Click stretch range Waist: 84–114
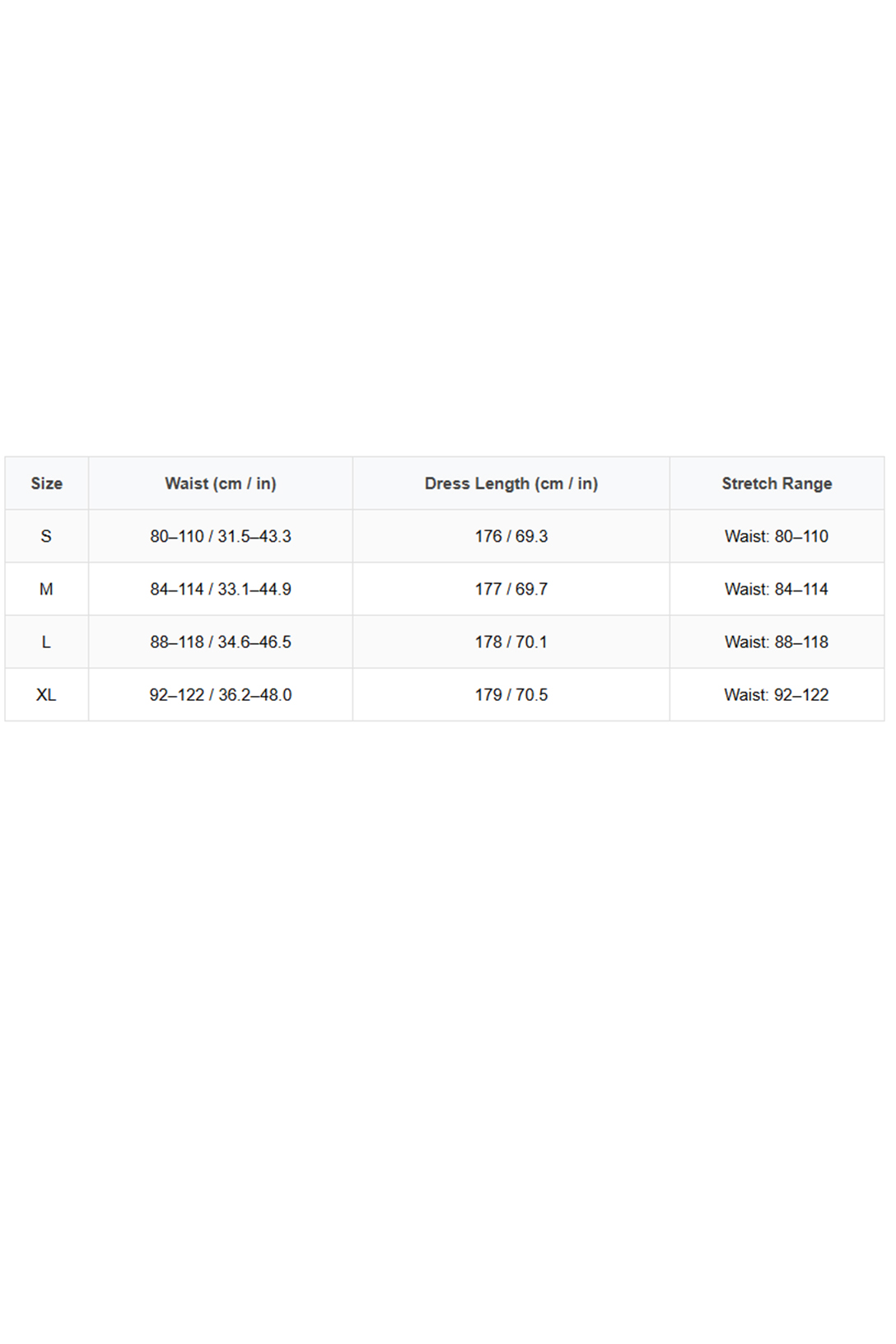 tap(777, 589)
